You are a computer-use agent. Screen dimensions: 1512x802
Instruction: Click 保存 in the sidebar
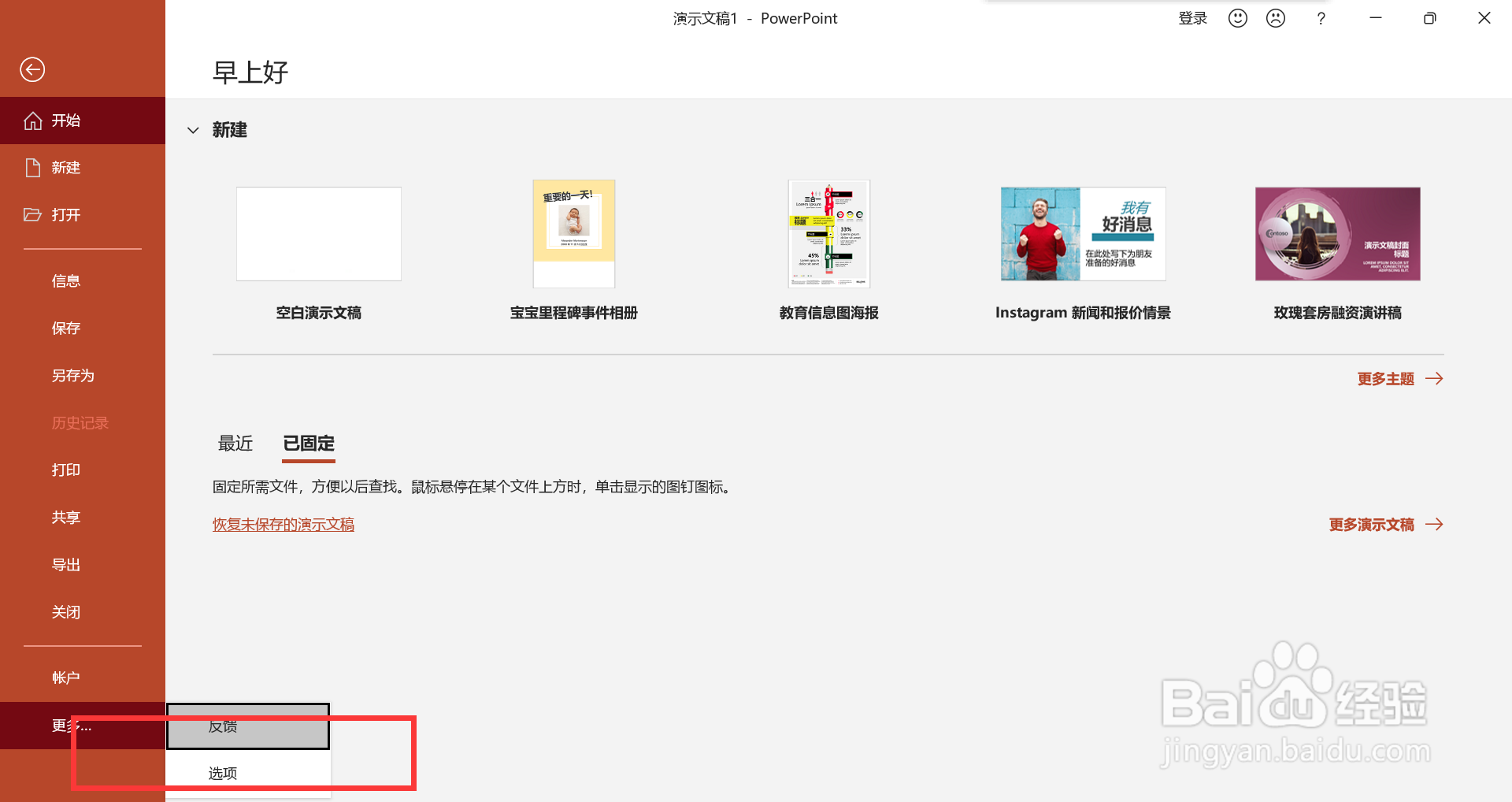[83, 329]
